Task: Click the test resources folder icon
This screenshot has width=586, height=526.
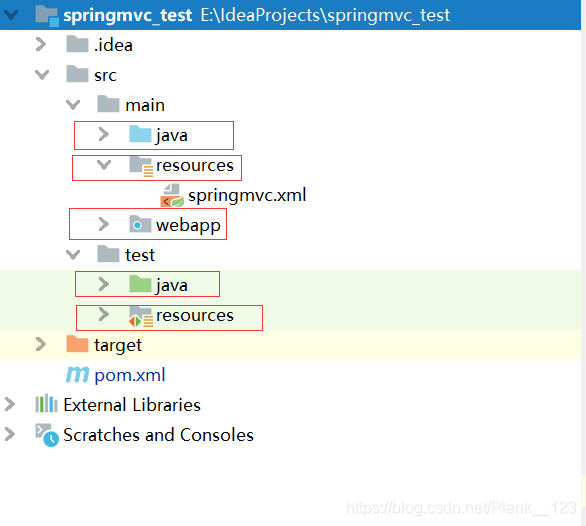Action: [x=141, y=316]
